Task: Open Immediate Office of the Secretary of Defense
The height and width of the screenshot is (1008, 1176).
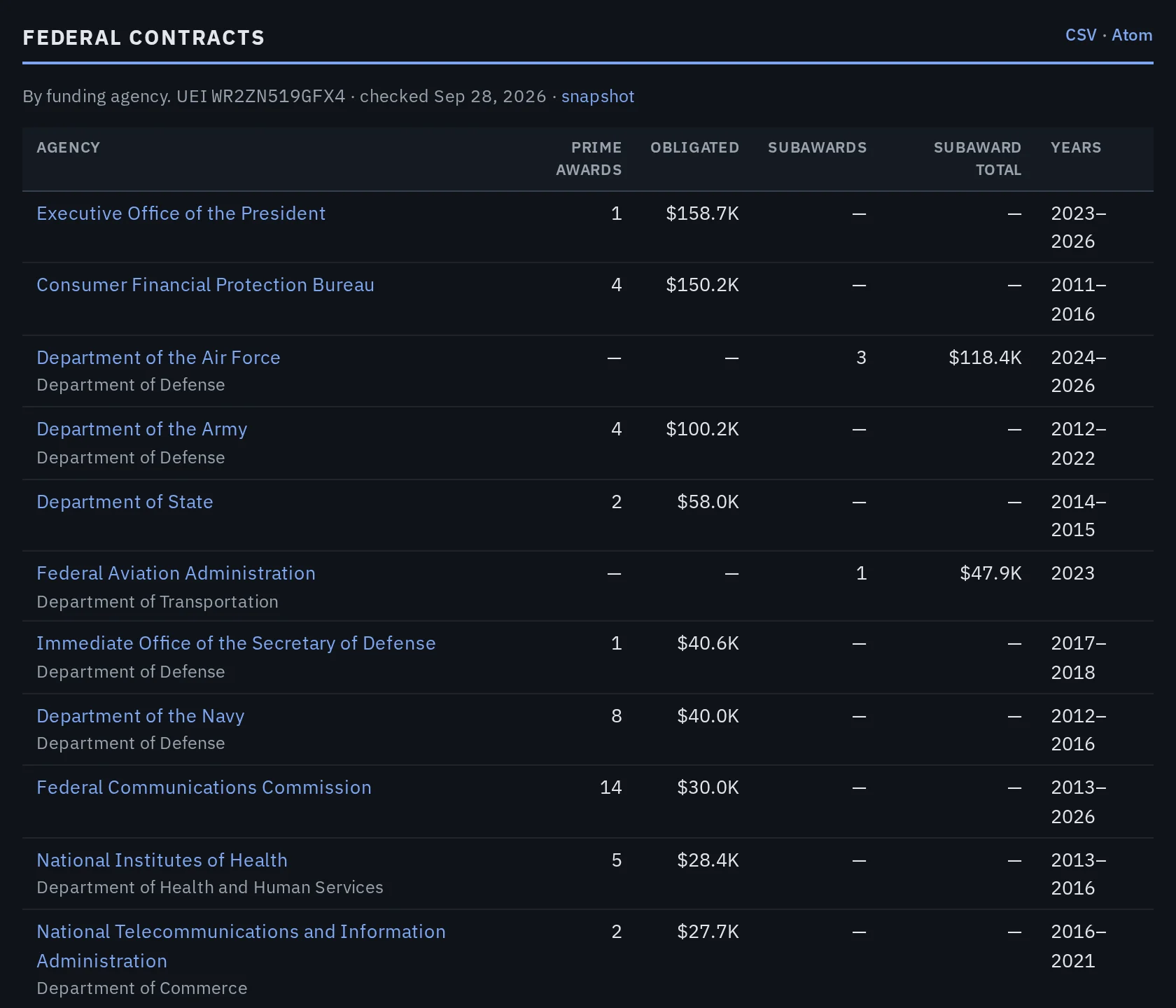Action: (236, 643)
